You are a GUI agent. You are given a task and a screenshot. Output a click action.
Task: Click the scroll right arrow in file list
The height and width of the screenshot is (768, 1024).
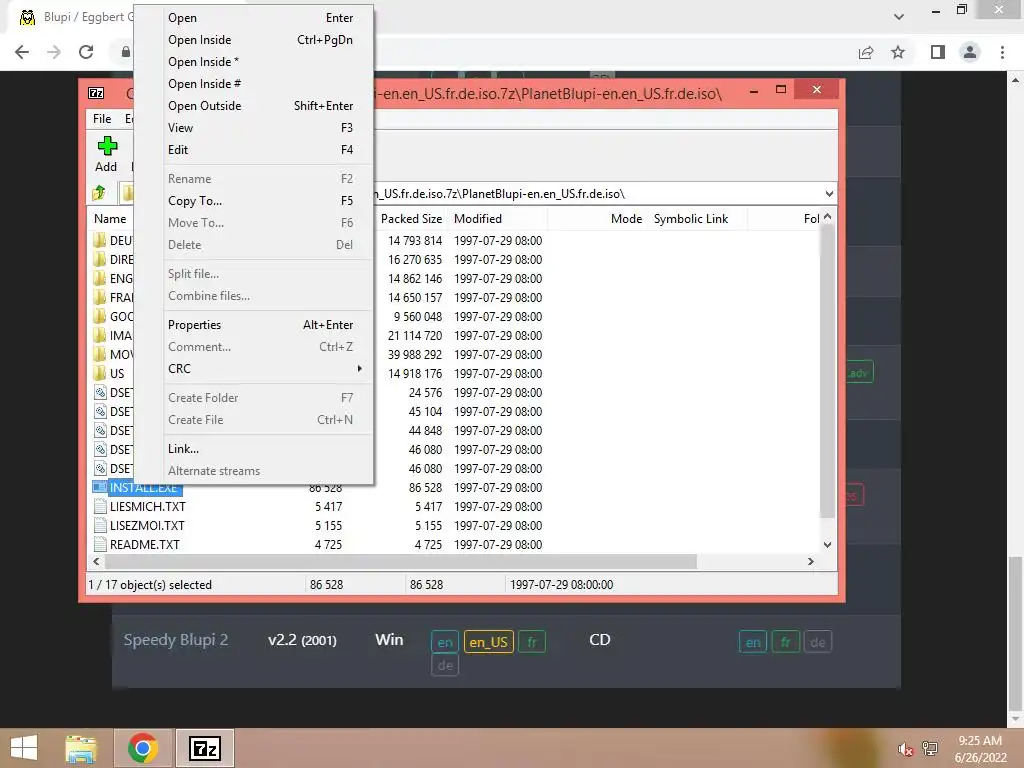click(811, 562)
